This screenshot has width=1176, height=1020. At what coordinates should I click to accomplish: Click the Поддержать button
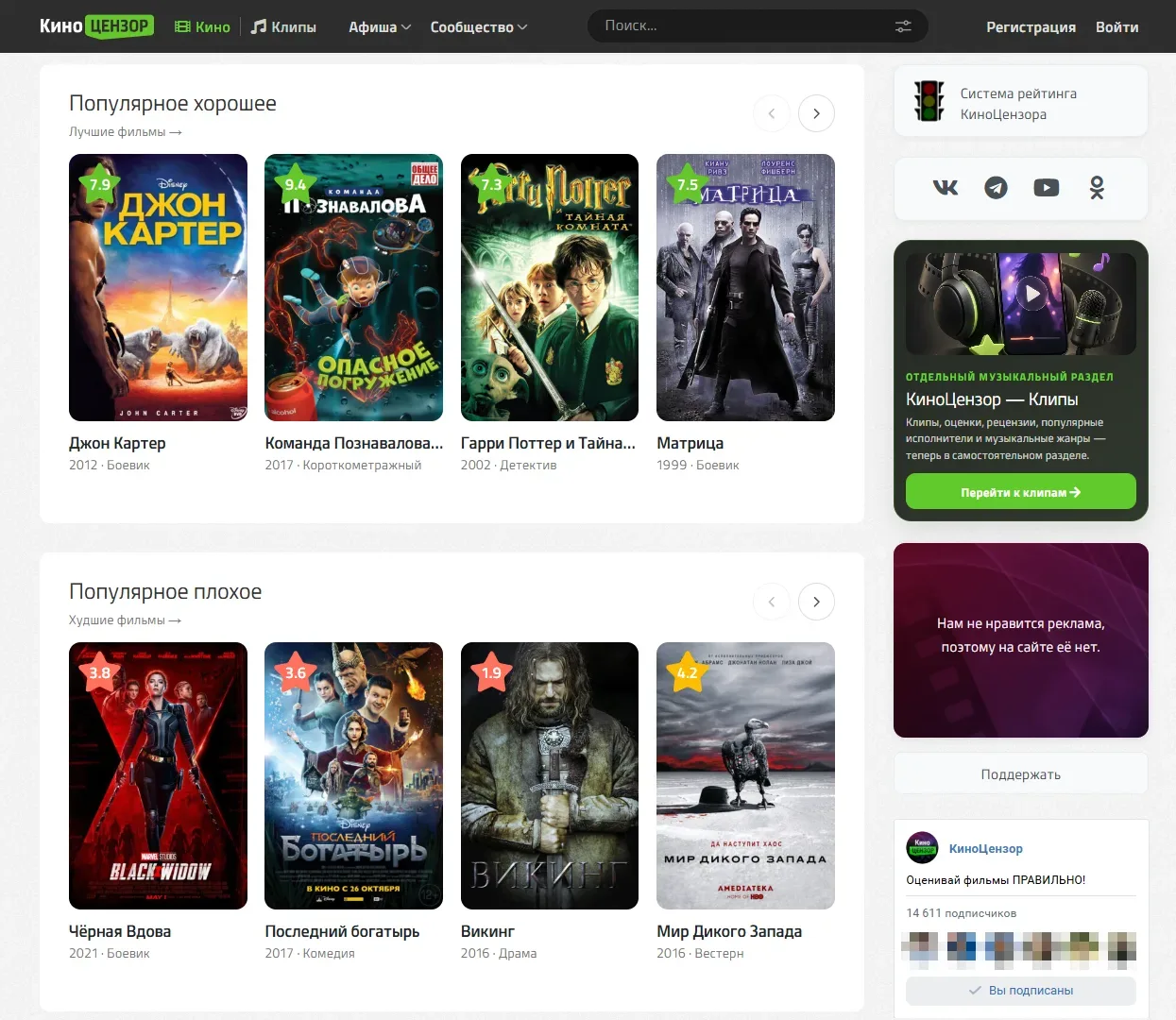pos(1021,774)
